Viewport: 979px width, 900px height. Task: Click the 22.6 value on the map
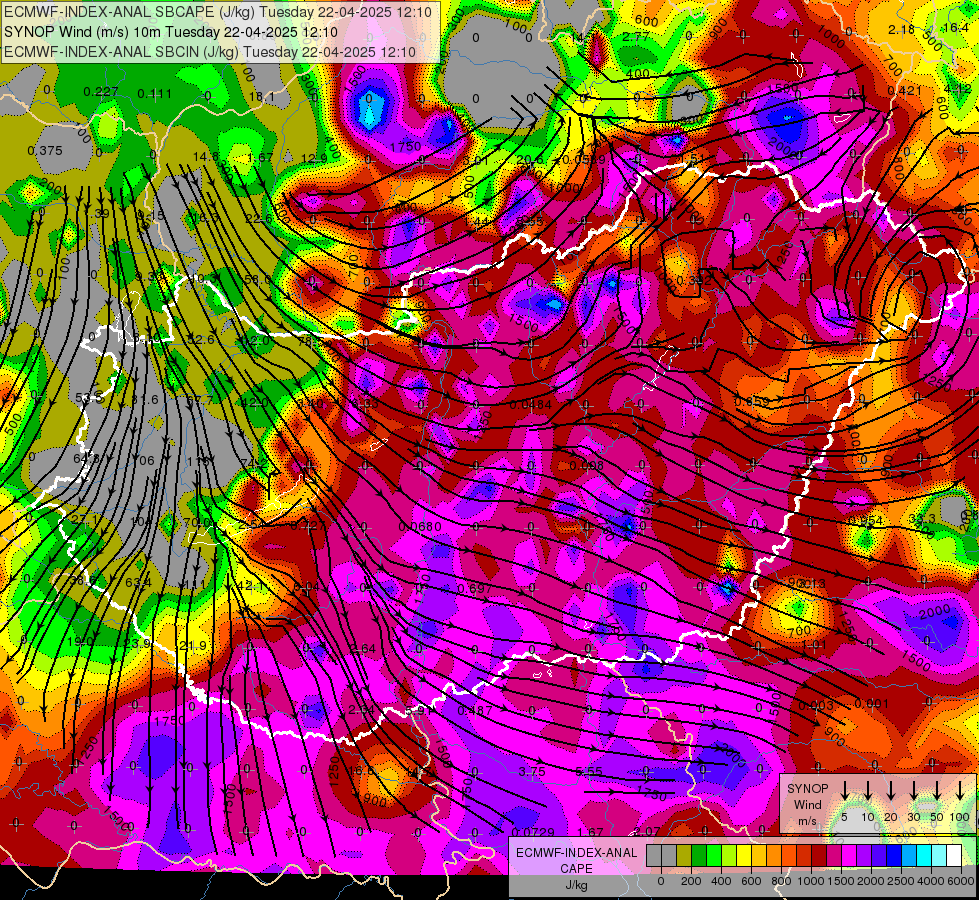[x=258, y=219]
